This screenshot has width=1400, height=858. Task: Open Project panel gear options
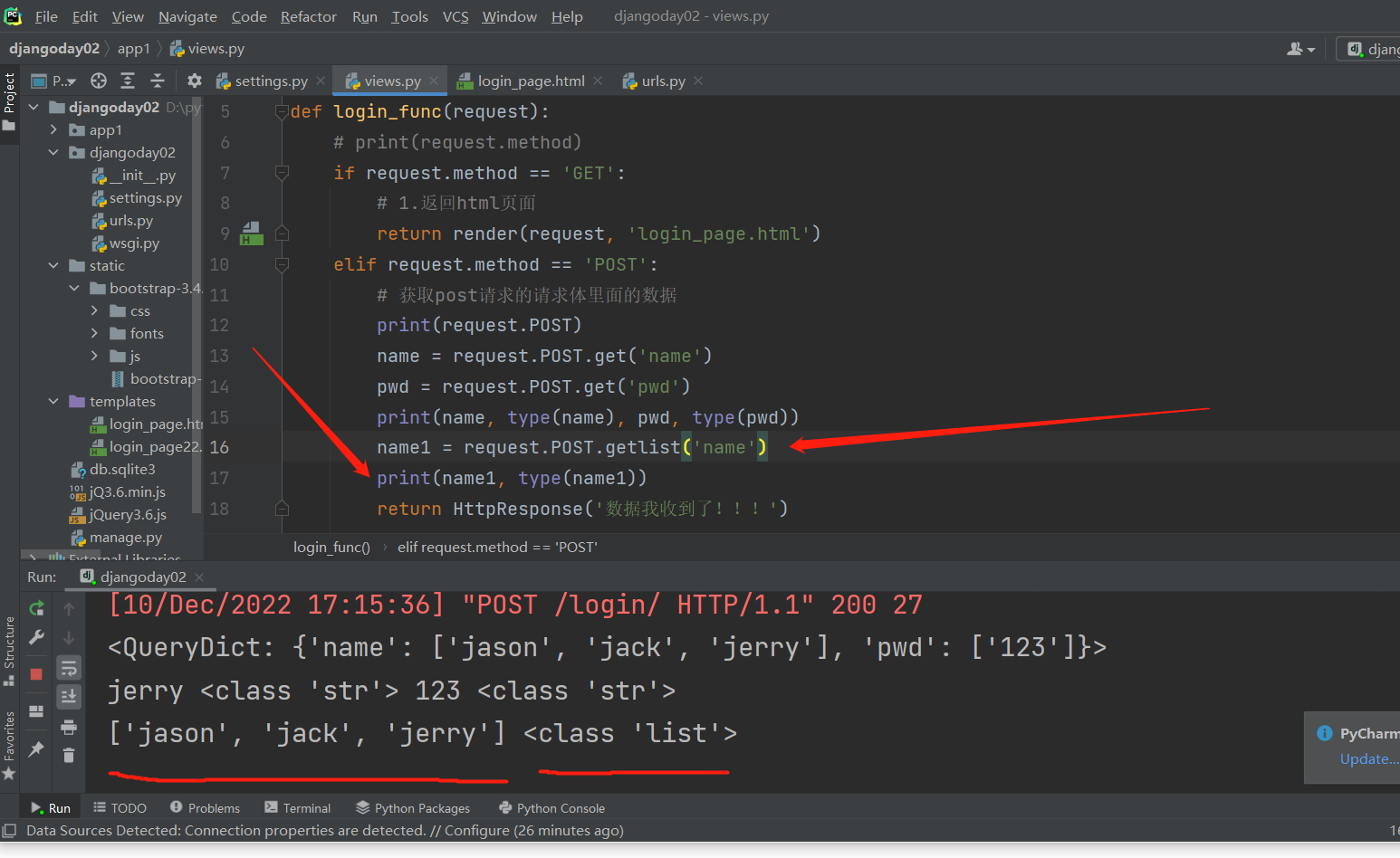coord(194,81)
